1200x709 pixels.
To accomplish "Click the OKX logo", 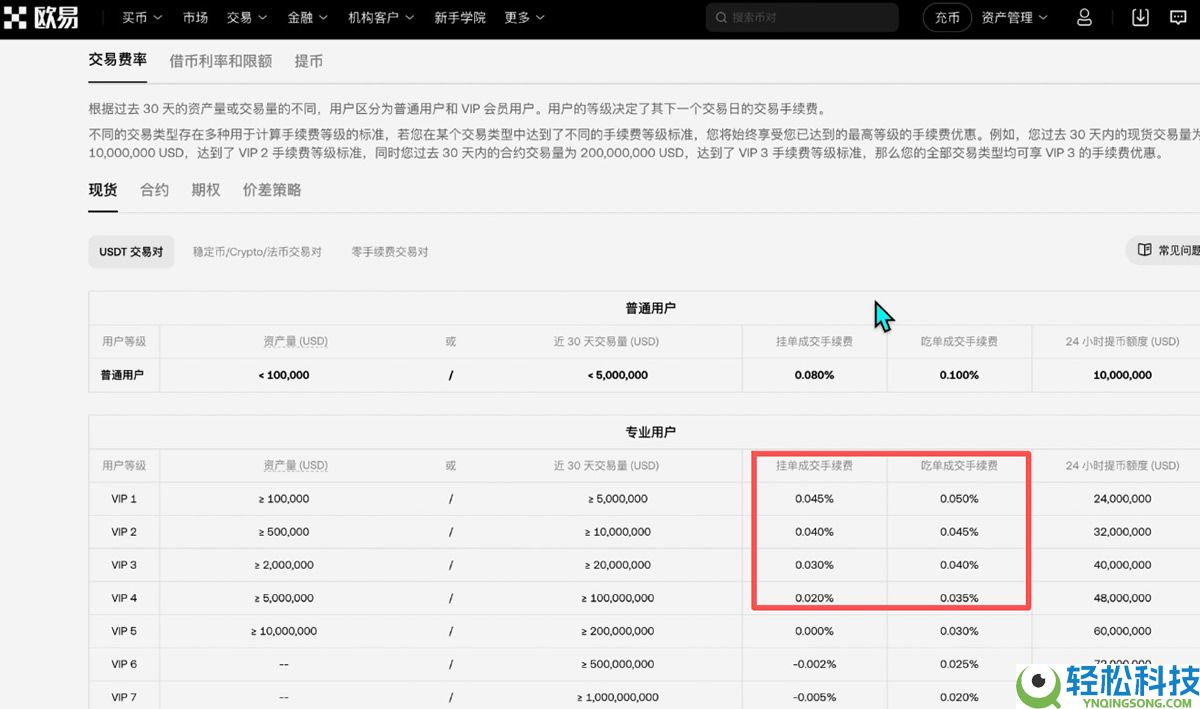I will pyautogui.click(x=42, y=17).
